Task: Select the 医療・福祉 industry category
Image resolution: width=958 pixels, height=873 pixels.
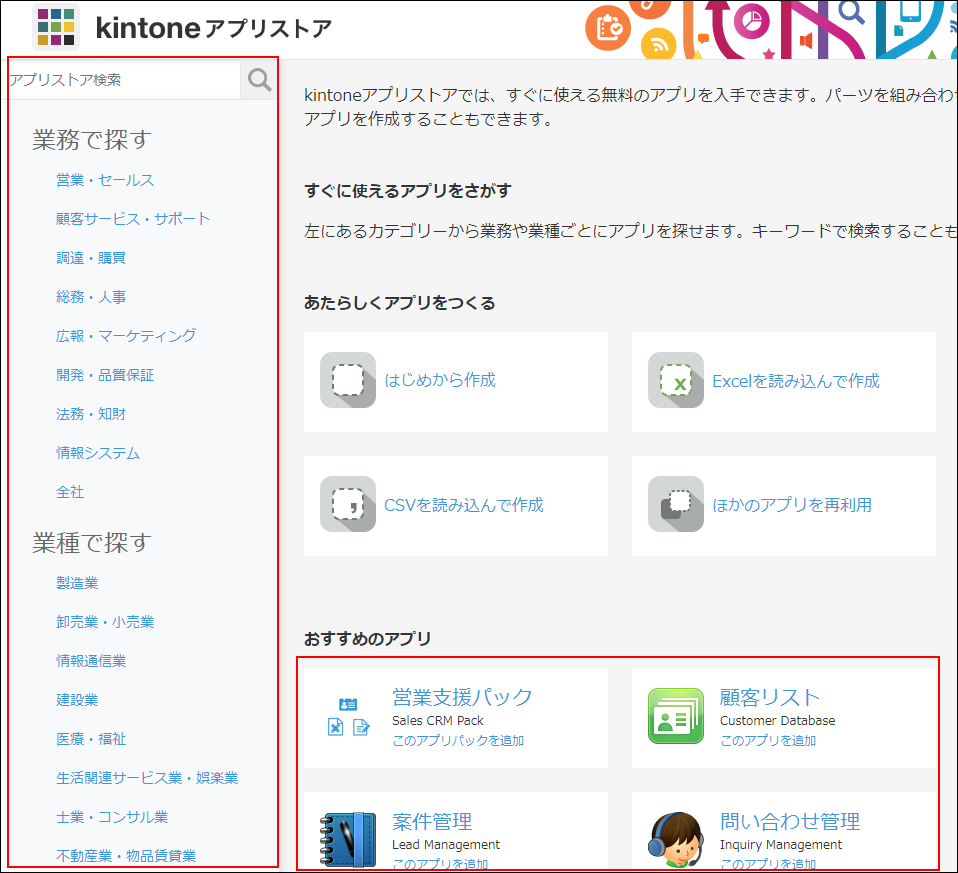Action: 91,739
